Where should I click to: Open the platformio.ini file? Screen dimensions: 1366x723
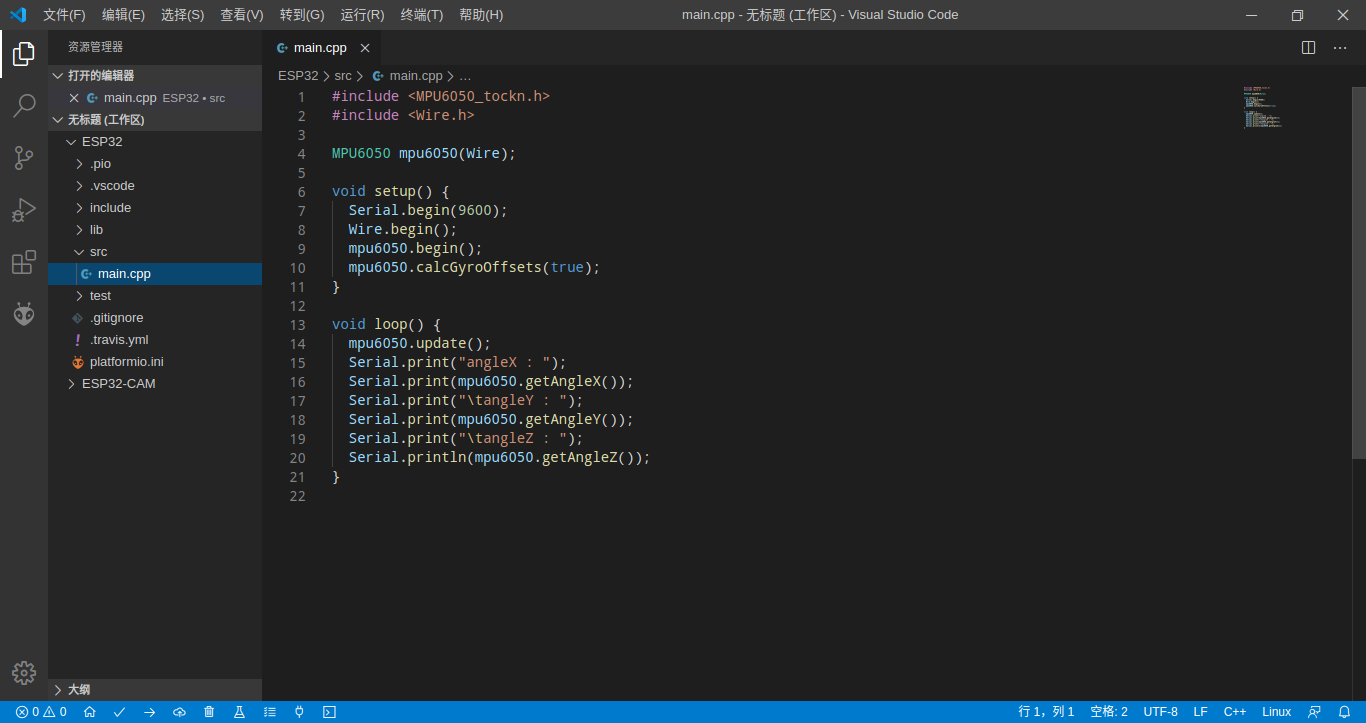(155, 362)
